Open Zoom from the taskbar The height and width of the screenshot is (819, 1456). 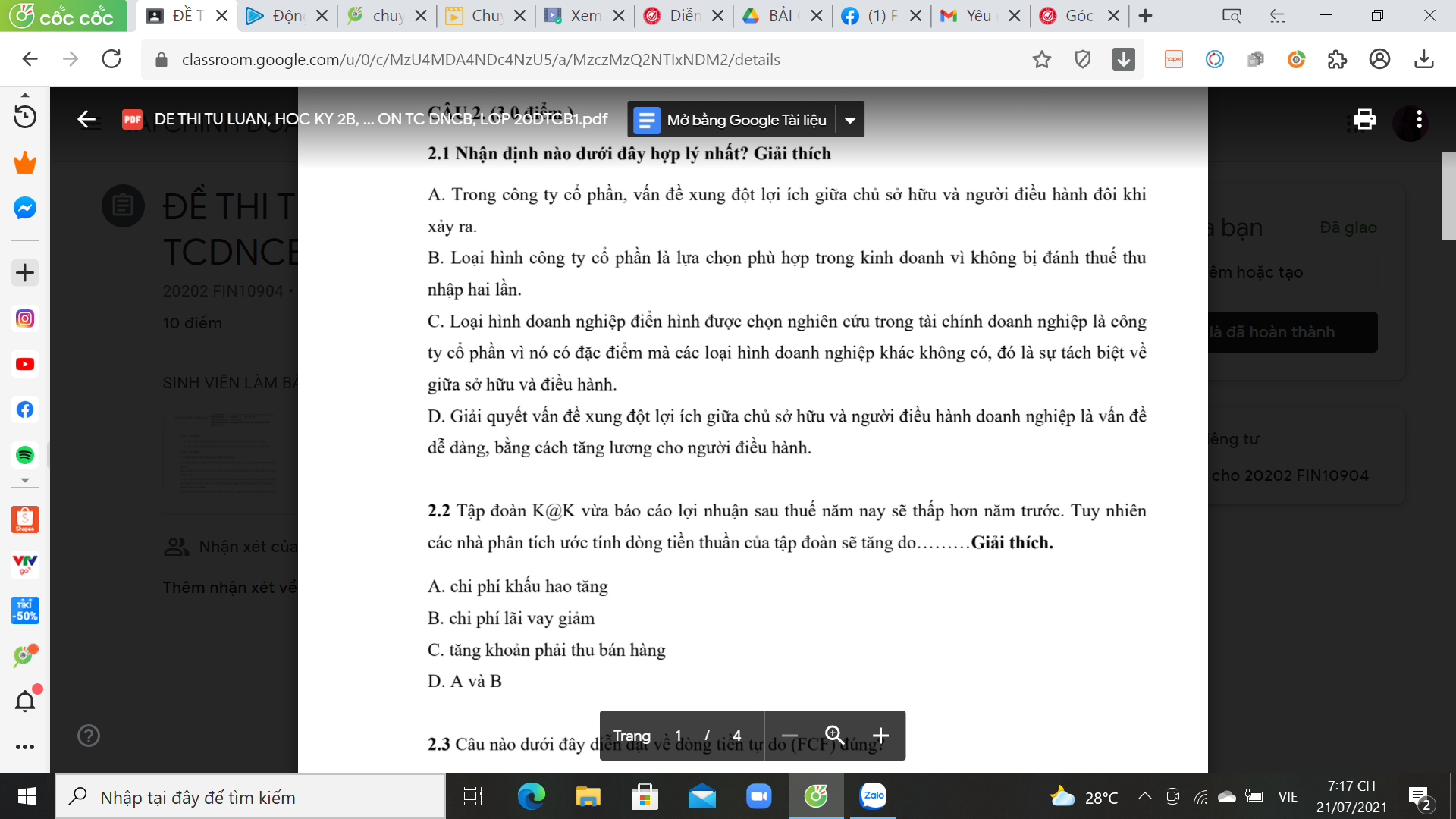pyautogui.click(x=758, y=796)
